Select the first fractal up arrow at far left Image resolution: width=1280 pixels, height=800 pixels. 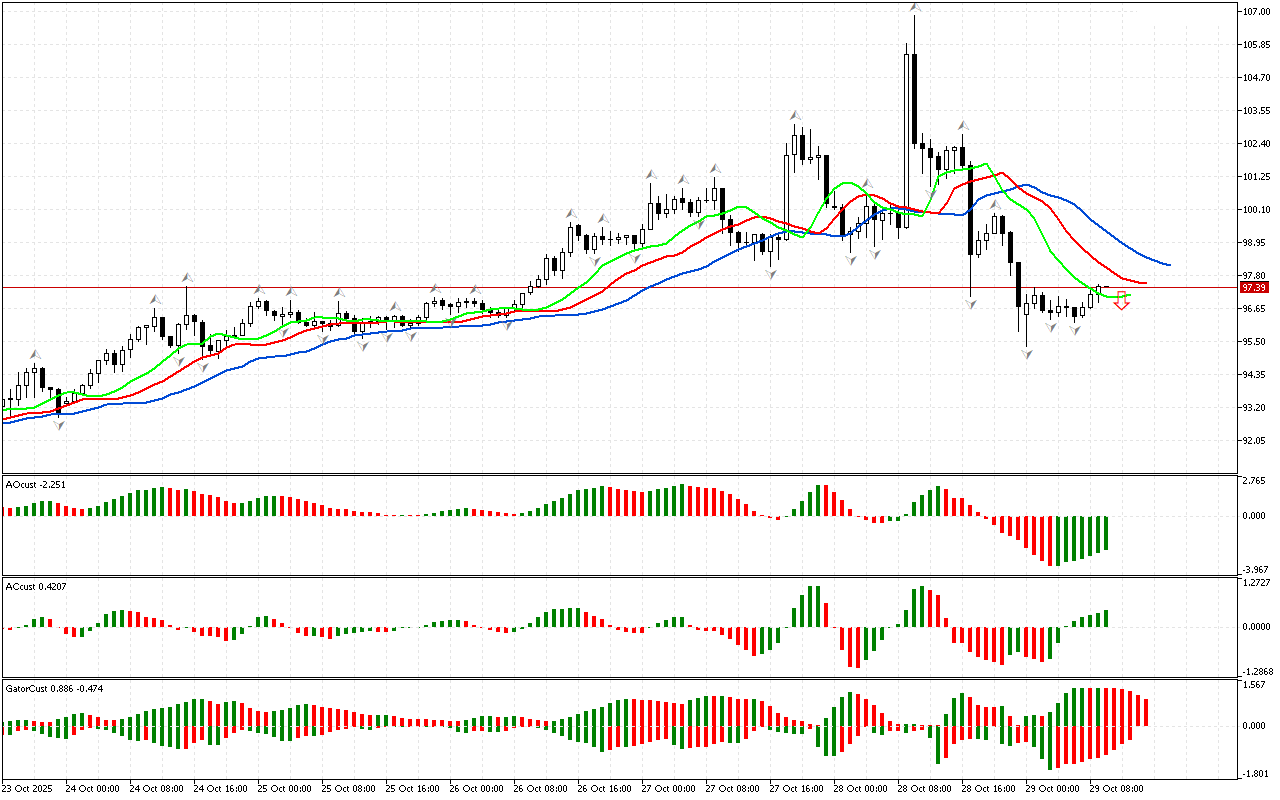click(x=35, y=354)
